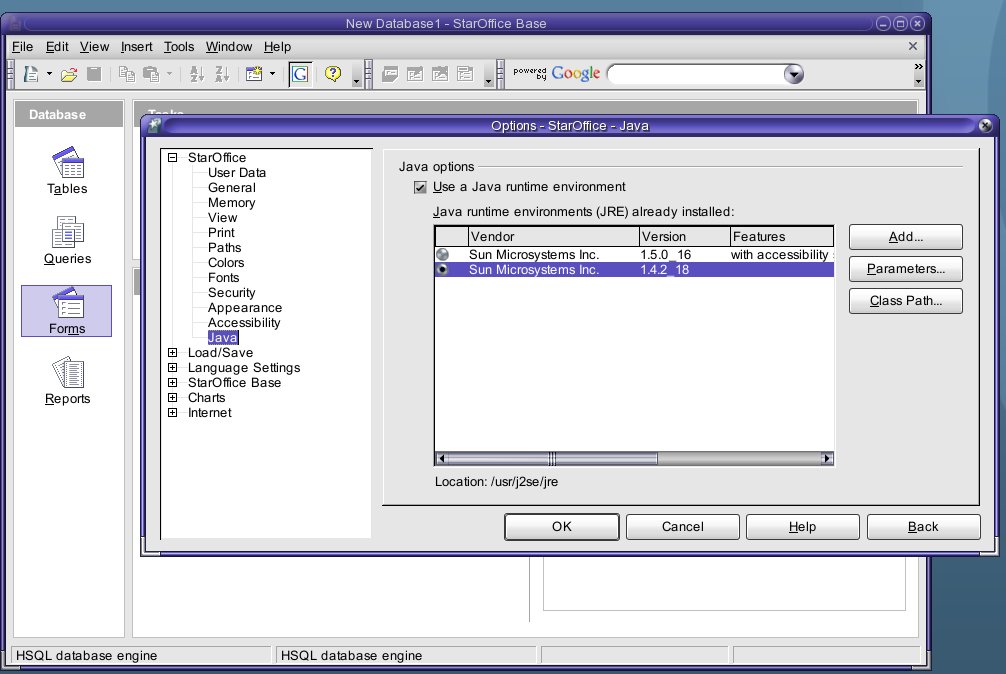Expand the StarOffice Base tree node
This screenshot has height=674, width=1006.
[173, 383]
